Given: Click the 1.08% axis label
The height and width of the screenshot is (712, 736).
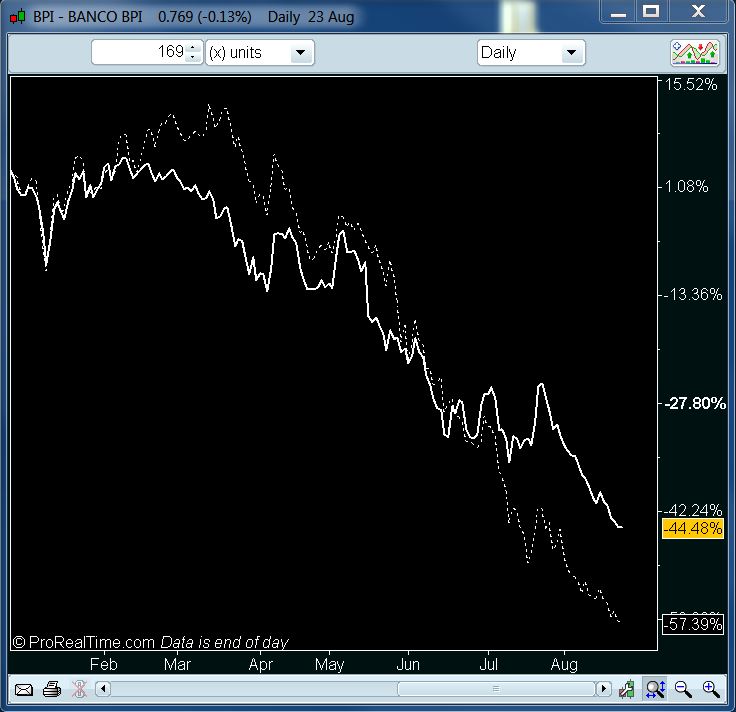Looking at the screenshot, I should coord(686,187).
